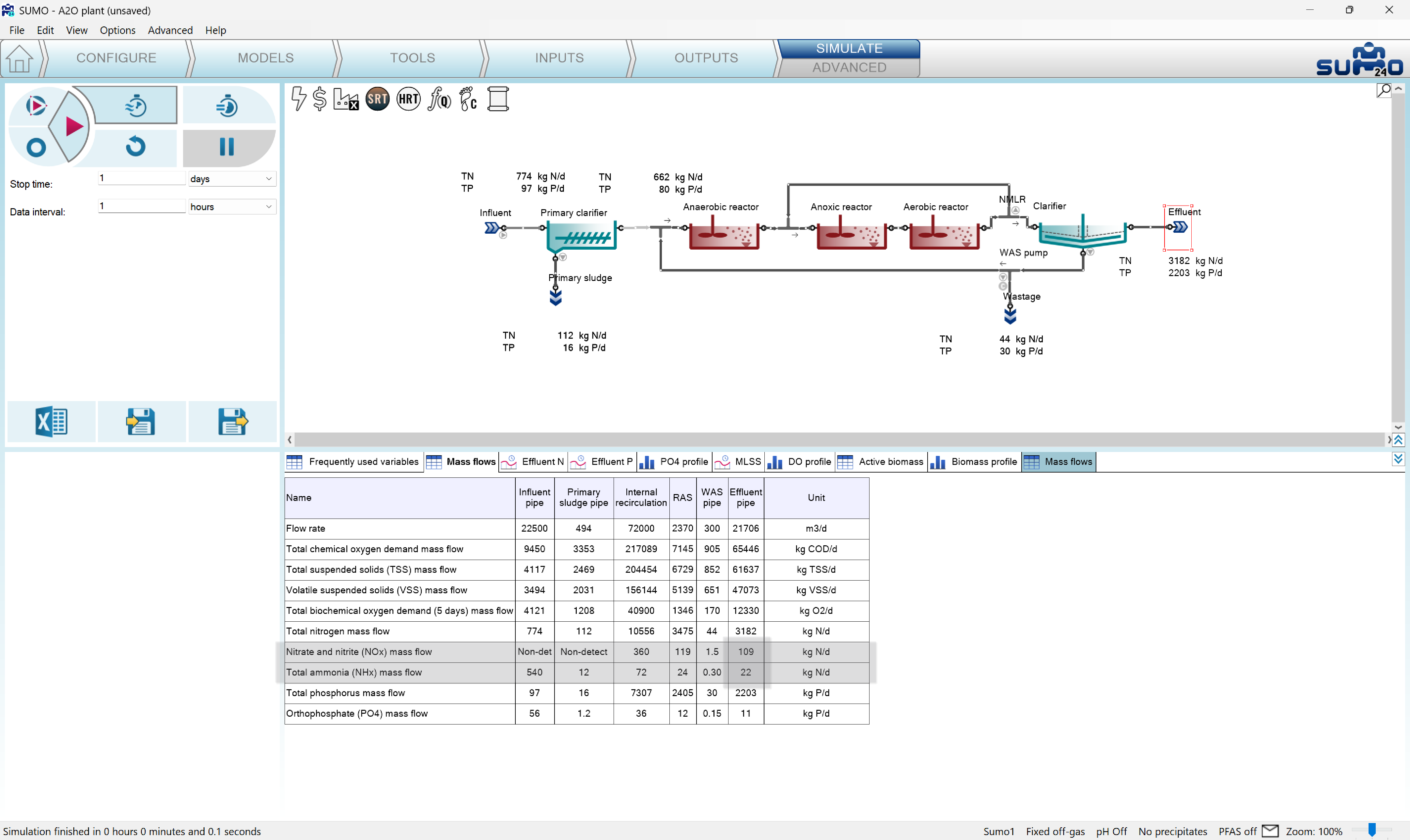1410x840 pixels.
Task: Go to the OUTPUTS stage
Action: pyautogui.click(x=706, y=58)
